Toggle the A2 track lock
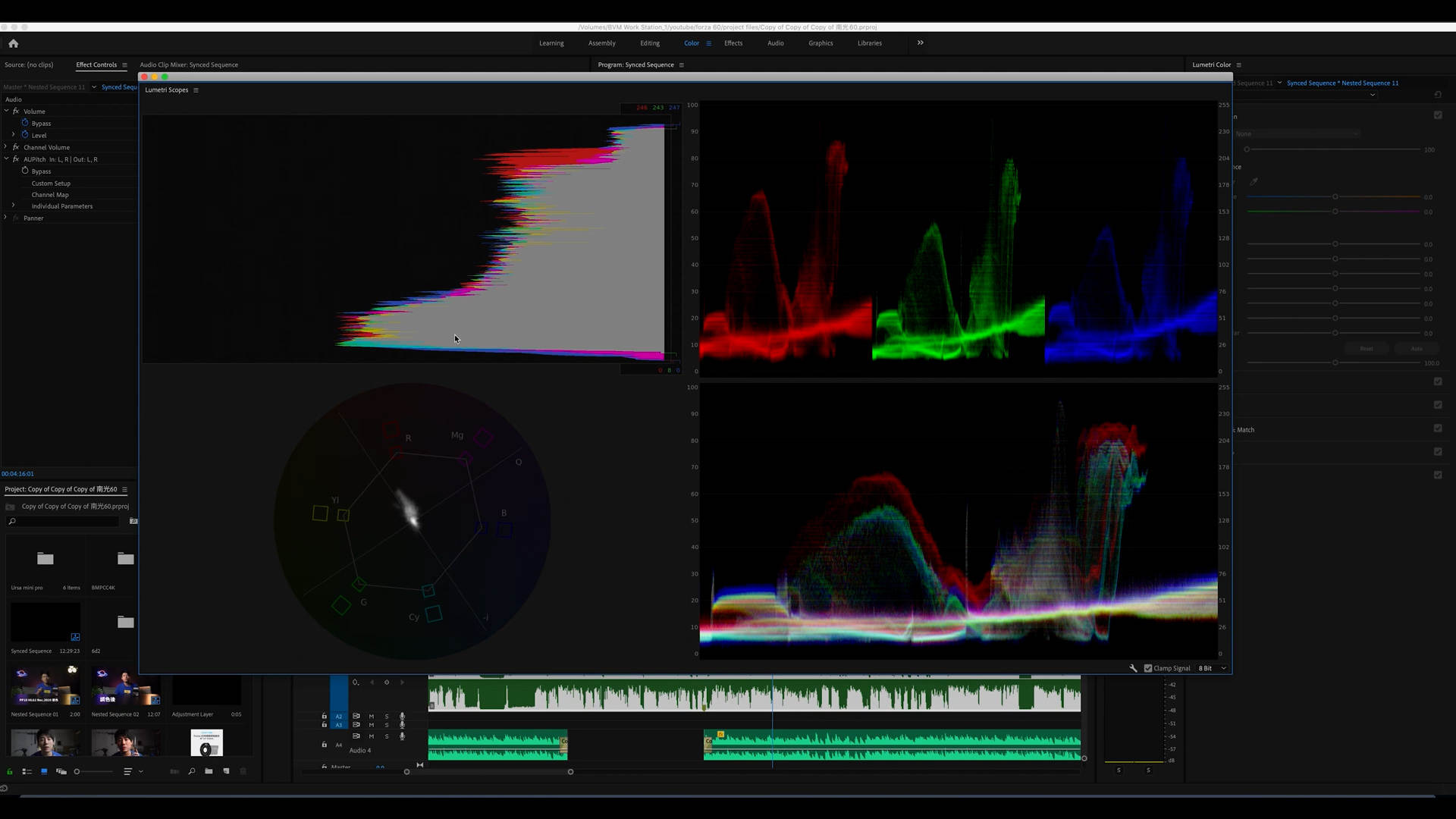This screenshot has width=1456, height=819. point(325,716)
